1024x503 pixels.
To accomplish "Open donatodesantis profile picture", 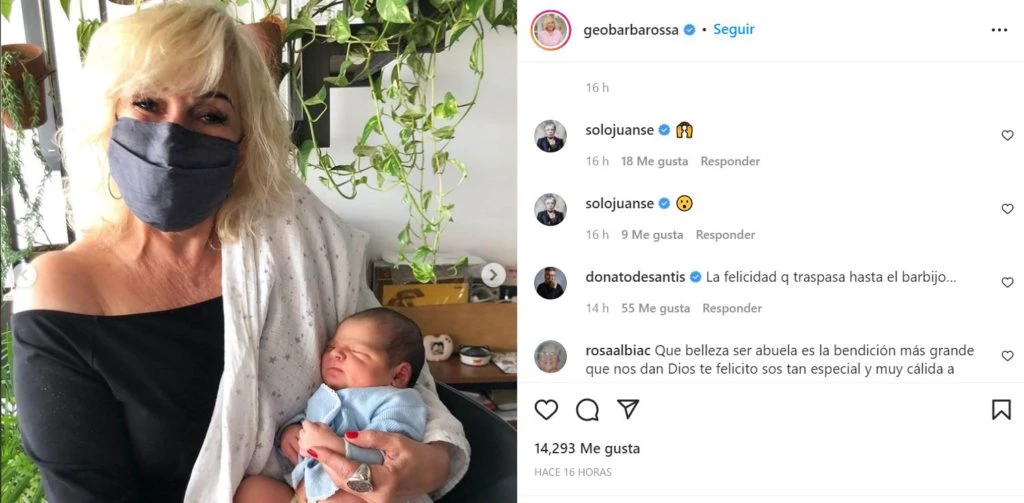I will (551, 283).
